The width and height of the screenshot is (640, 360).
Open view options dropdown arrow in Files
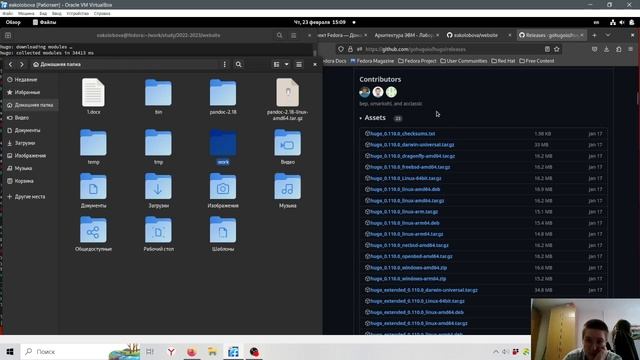(x=287, y=64)
